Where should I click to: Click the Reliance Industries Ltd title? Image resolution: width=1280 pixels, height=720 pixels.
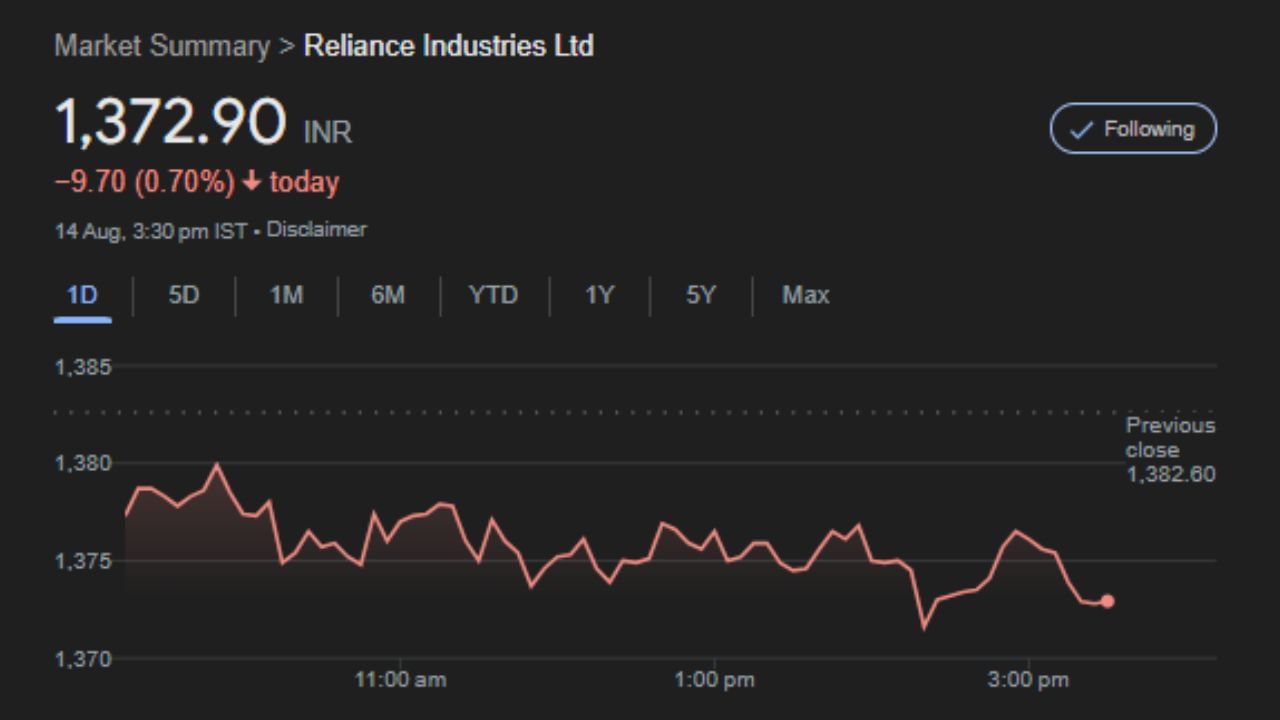click(448, 46)
